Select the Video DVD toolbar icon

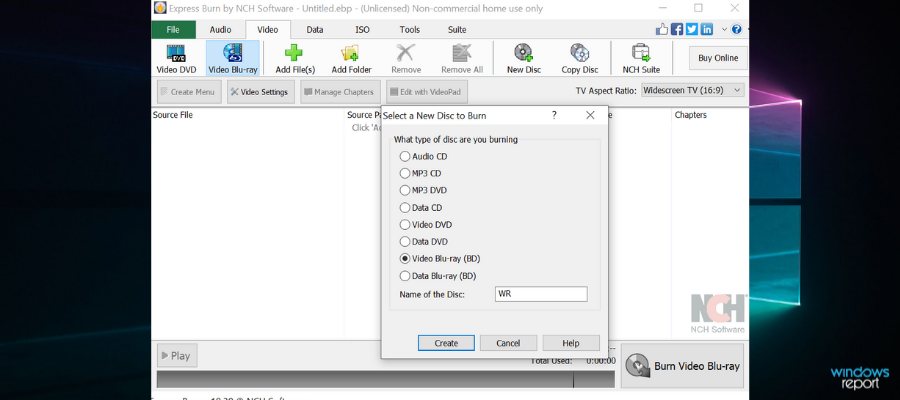176,58
